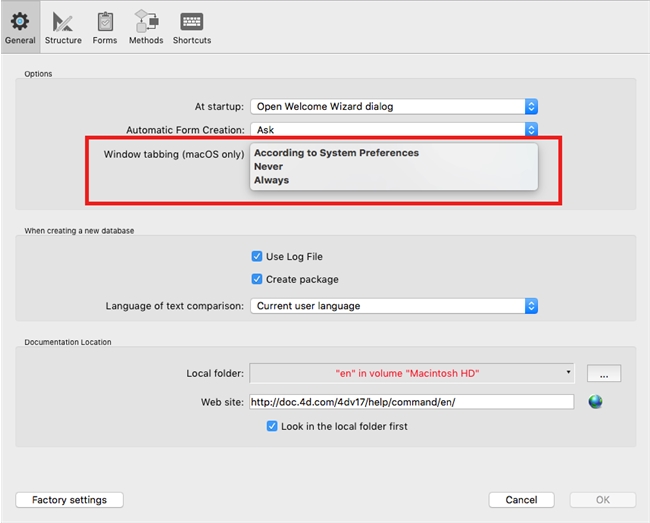The height and width of the screenshot is (523, 650).
Task: Open the Language of text comparison dropdown
Action: 394,306
